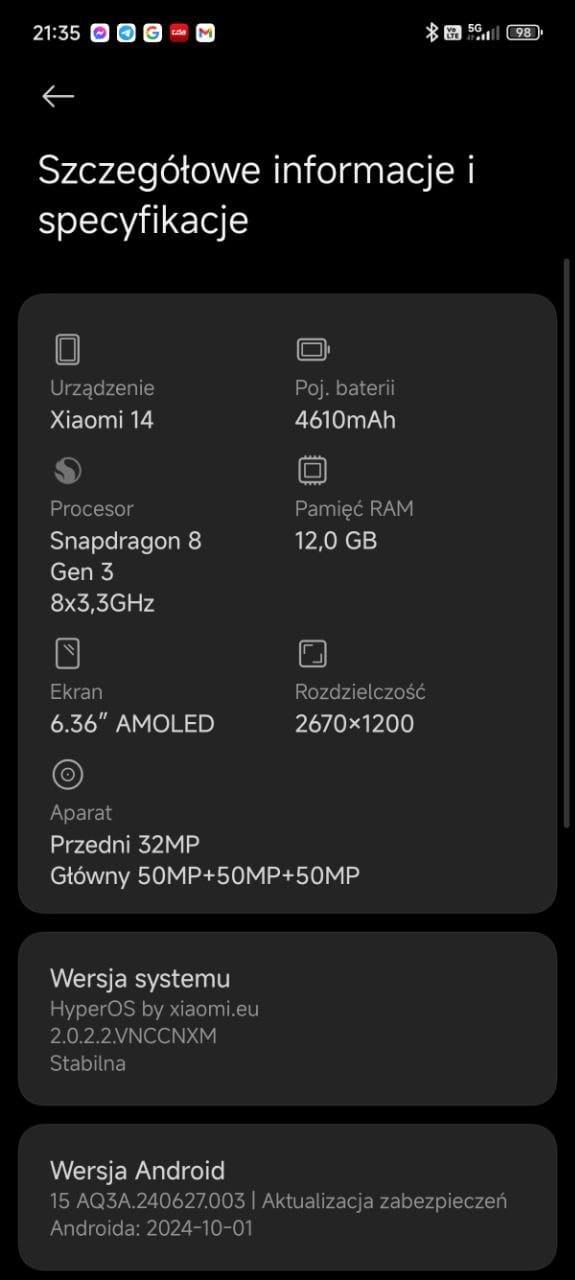Open Telegram notification icon in status bar
The width and height of the screenshot is (575, 1280).
[126, 33]
